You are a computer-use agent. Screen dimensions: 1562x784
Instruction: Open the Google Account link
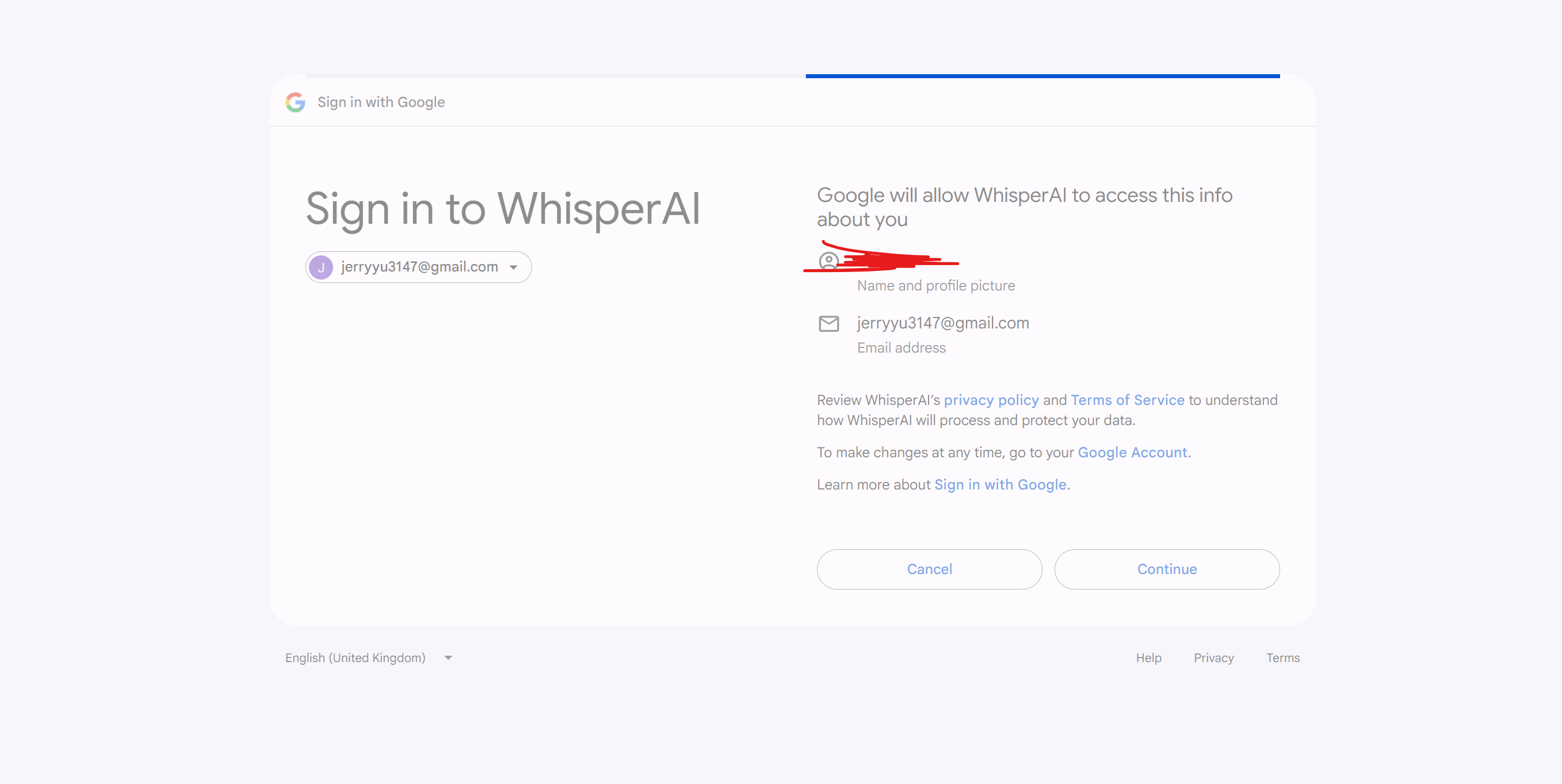pos(1132,452)
